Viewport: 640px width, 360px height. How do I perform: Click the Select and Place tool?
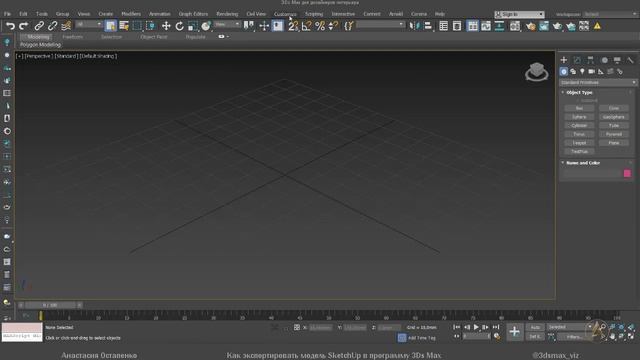[206, 26]
